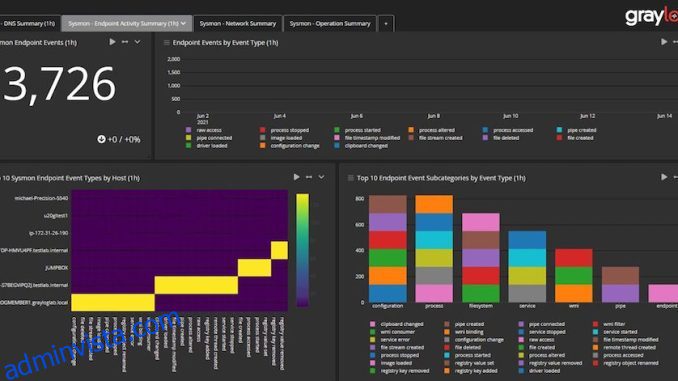Toggle process altered legend in top chart

pos(432,130)
